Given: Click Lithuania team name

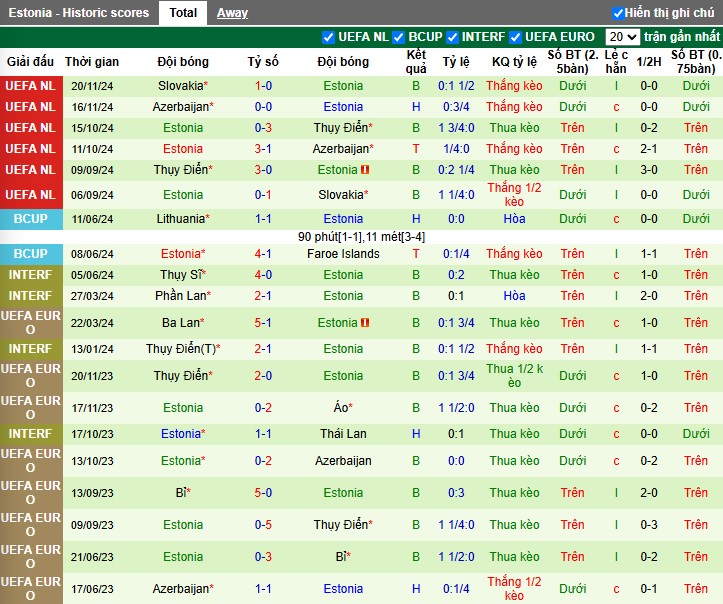Looking at the screenshot, I should [183, 219].
